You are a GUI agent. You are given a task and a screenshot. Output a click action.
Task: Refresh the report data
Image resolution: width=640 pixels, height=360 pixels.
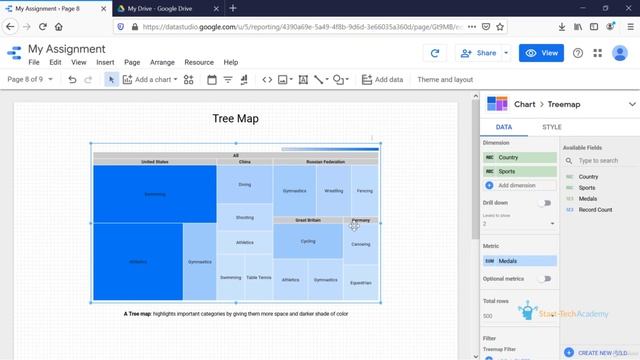[x=435, y=53]
